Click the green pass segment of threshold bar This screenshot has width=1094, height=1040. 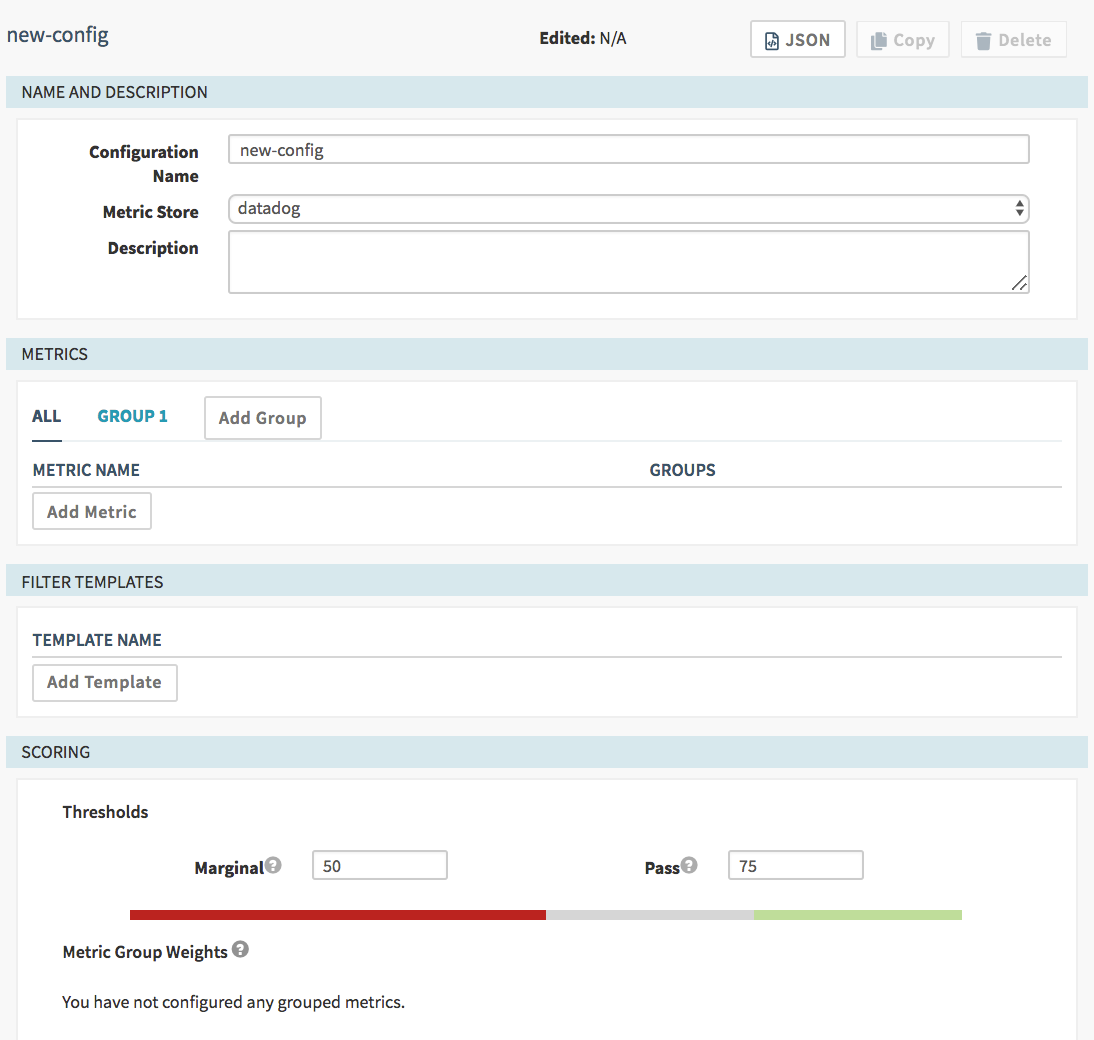point(857,914)
